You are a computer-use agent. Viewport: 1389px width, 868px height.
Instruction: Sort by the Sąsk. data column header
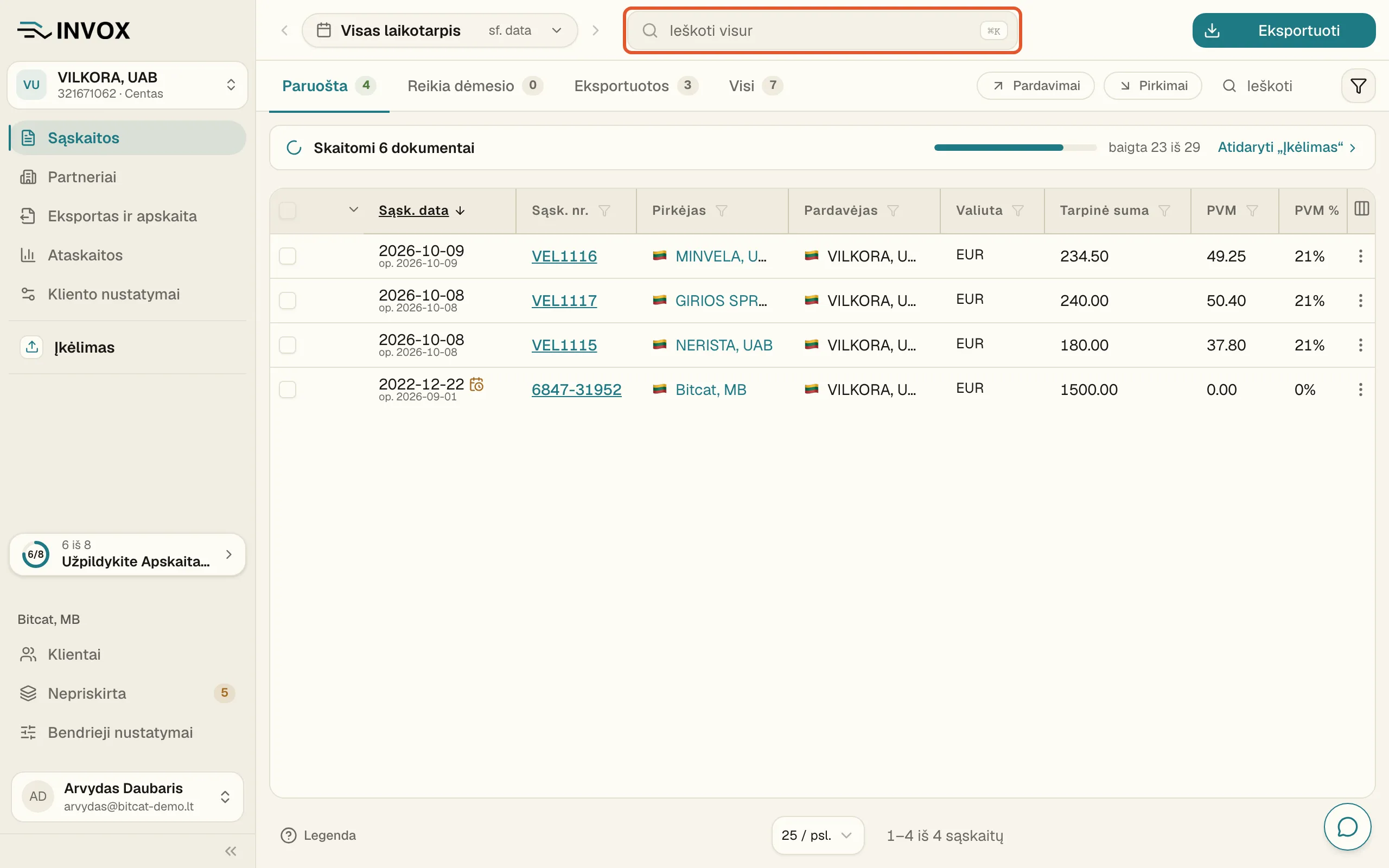point(421,210)
